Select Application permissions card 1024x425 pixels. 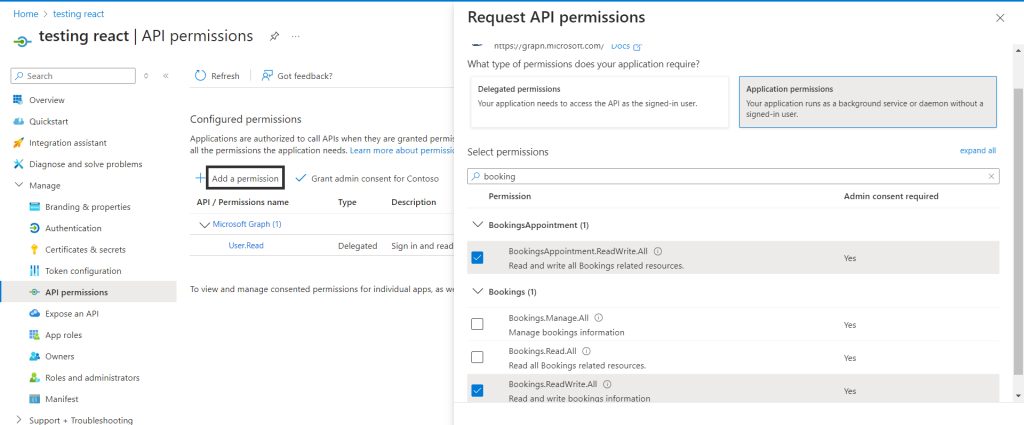tap(868, 102)
